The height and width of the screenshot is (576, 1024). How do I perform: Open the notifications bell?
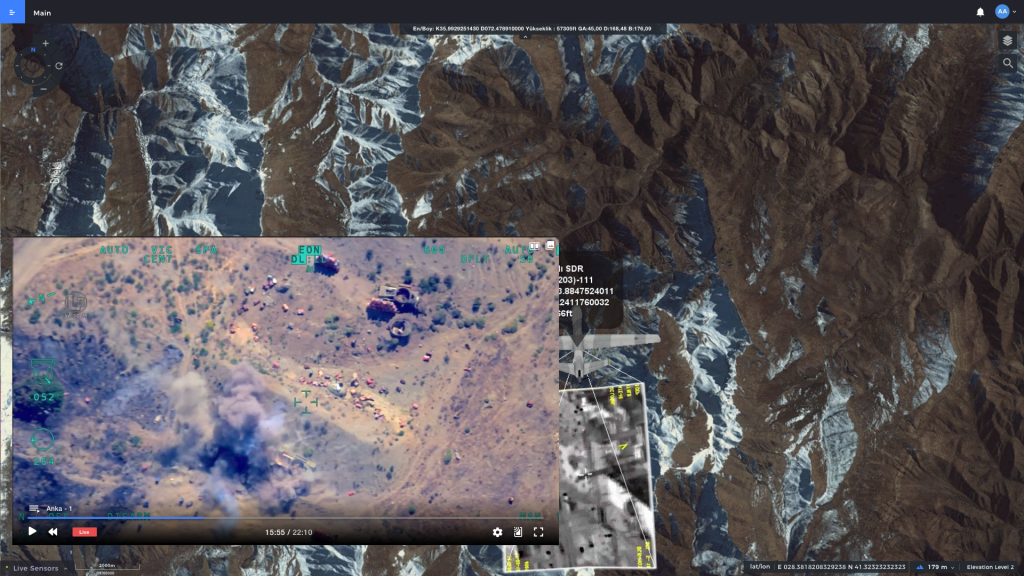[980, 12]
